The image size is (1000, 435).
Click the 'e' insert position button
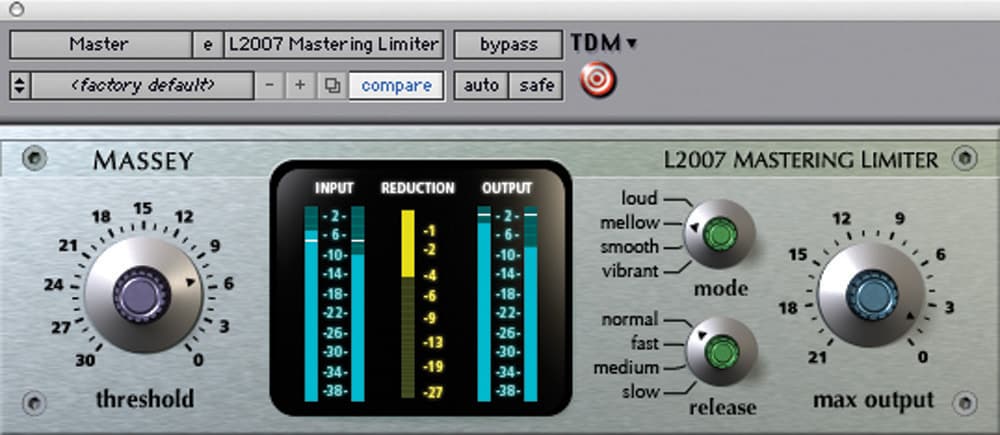coord(208,44)
